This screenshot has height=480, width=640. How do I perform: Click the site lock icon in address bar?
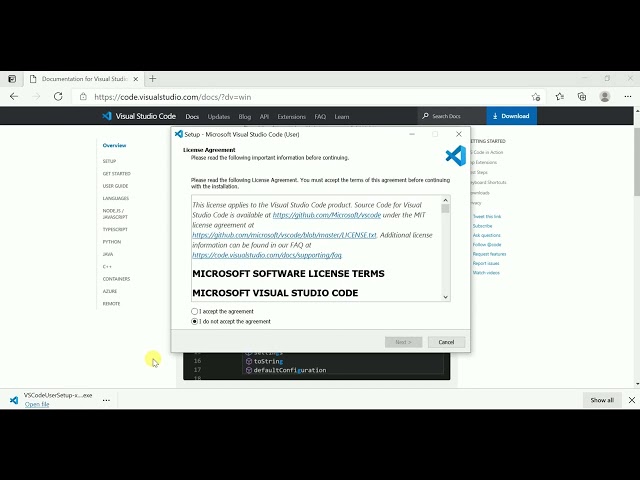[83, 97]
